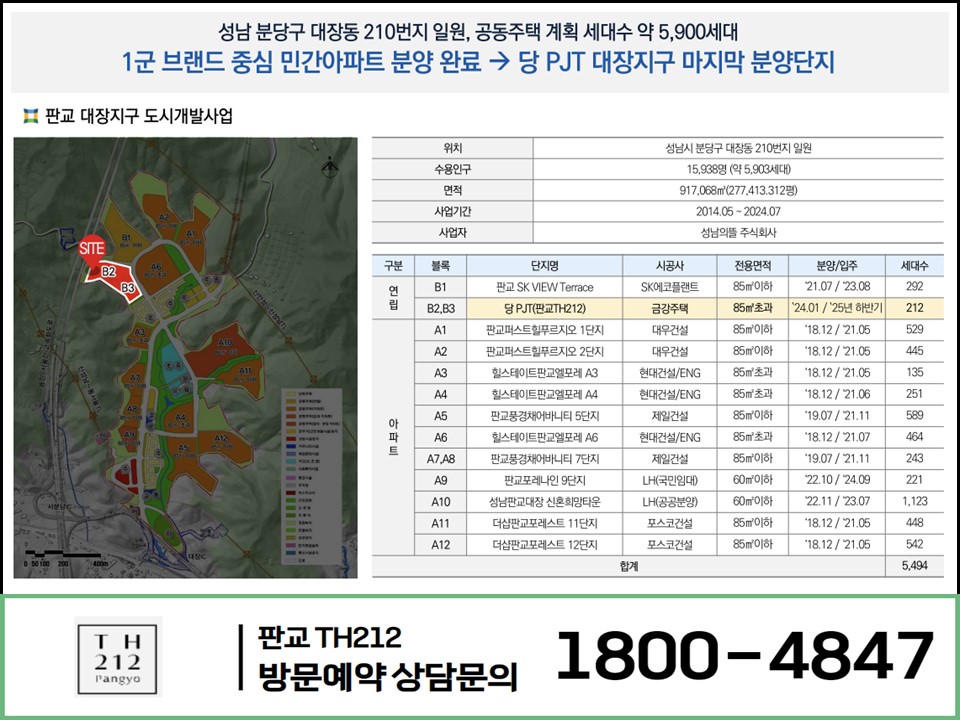The height and width of the screenshot is (720, 960).
Task: Click the '22.10 / '24.09 date cell
Action: (837, 479)
